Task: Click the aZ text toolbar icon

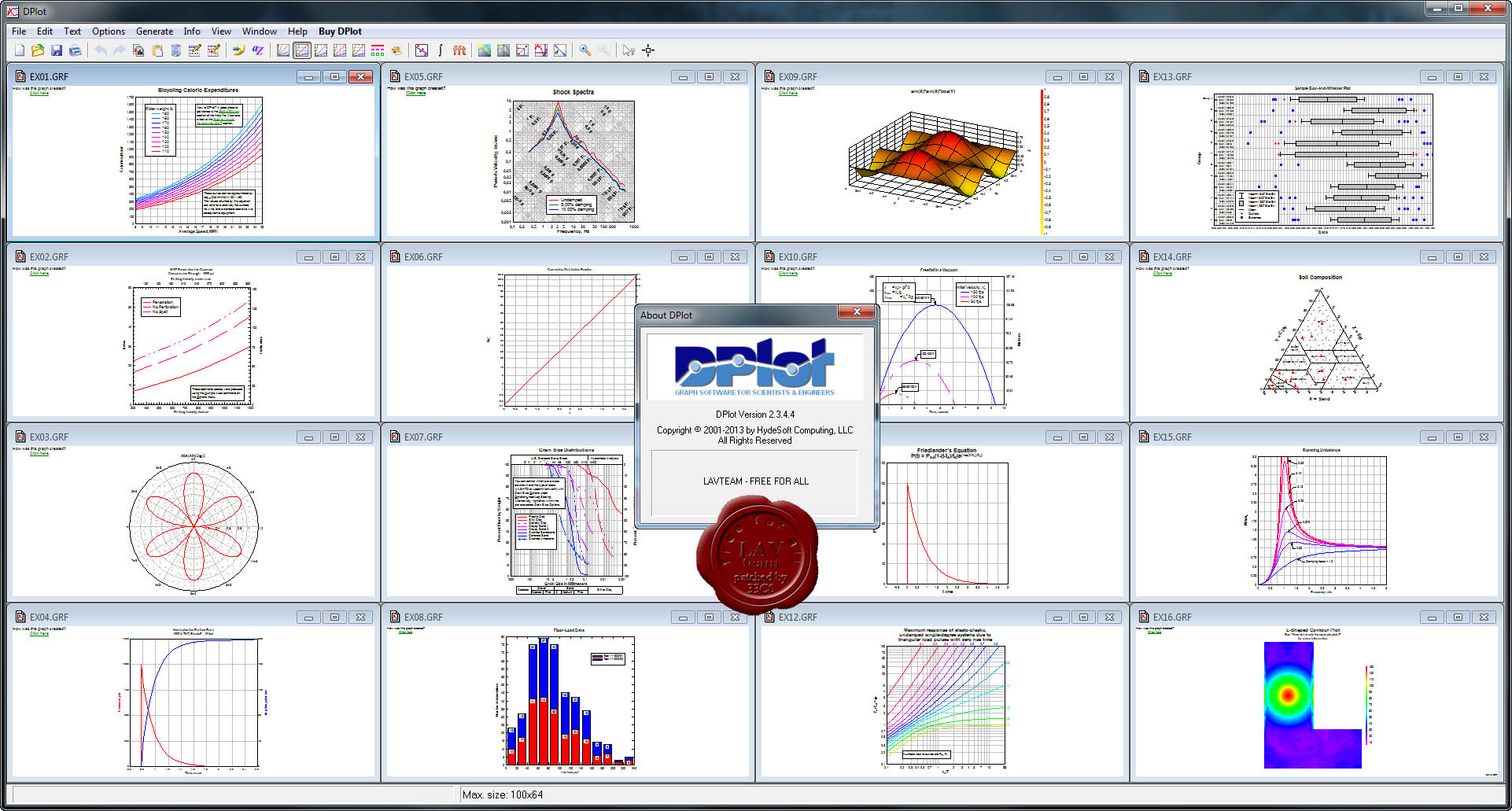Action: (258, 50)
